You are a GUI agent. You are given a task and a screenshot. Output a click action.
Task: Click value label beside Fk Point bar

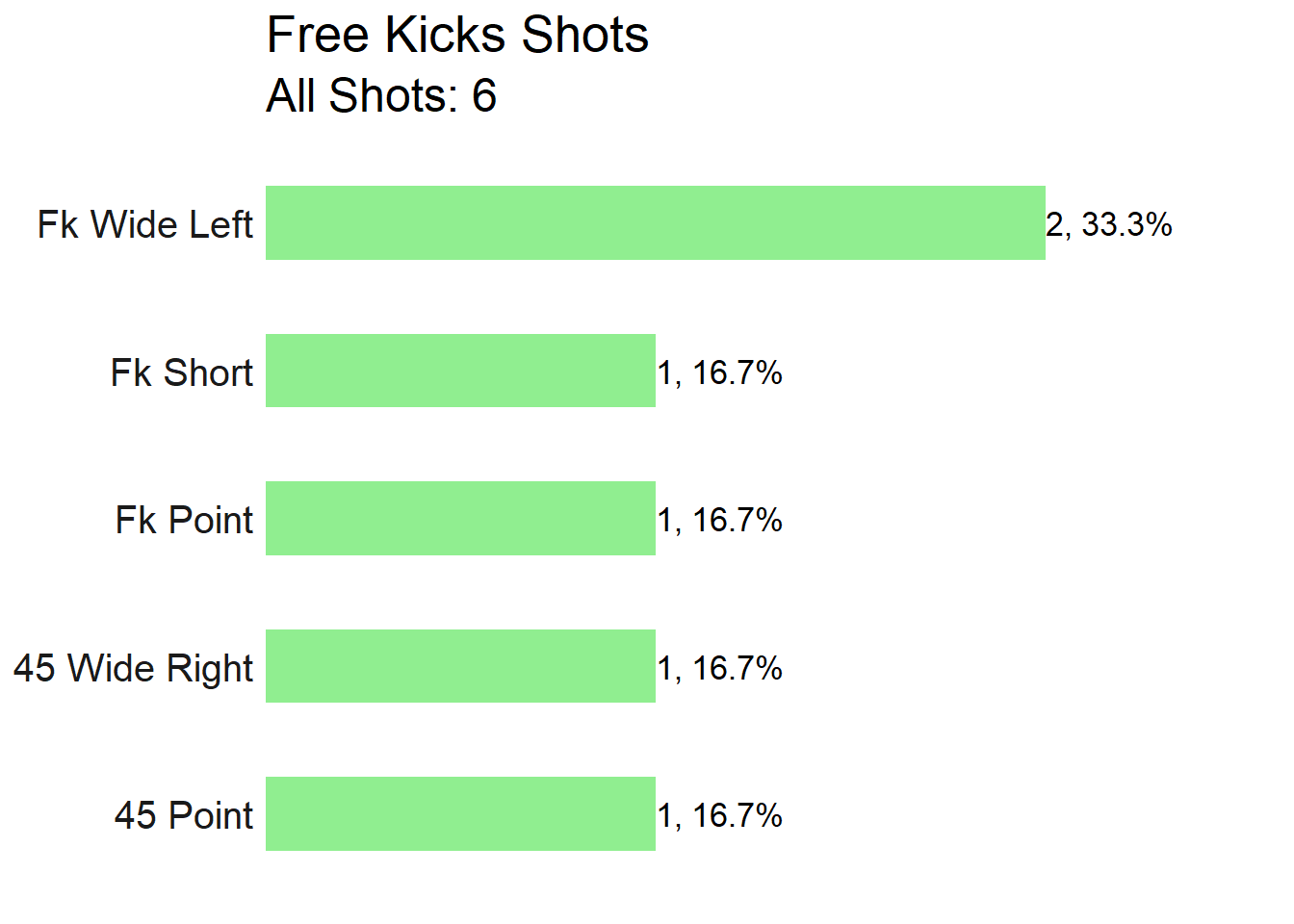[720, 520]
